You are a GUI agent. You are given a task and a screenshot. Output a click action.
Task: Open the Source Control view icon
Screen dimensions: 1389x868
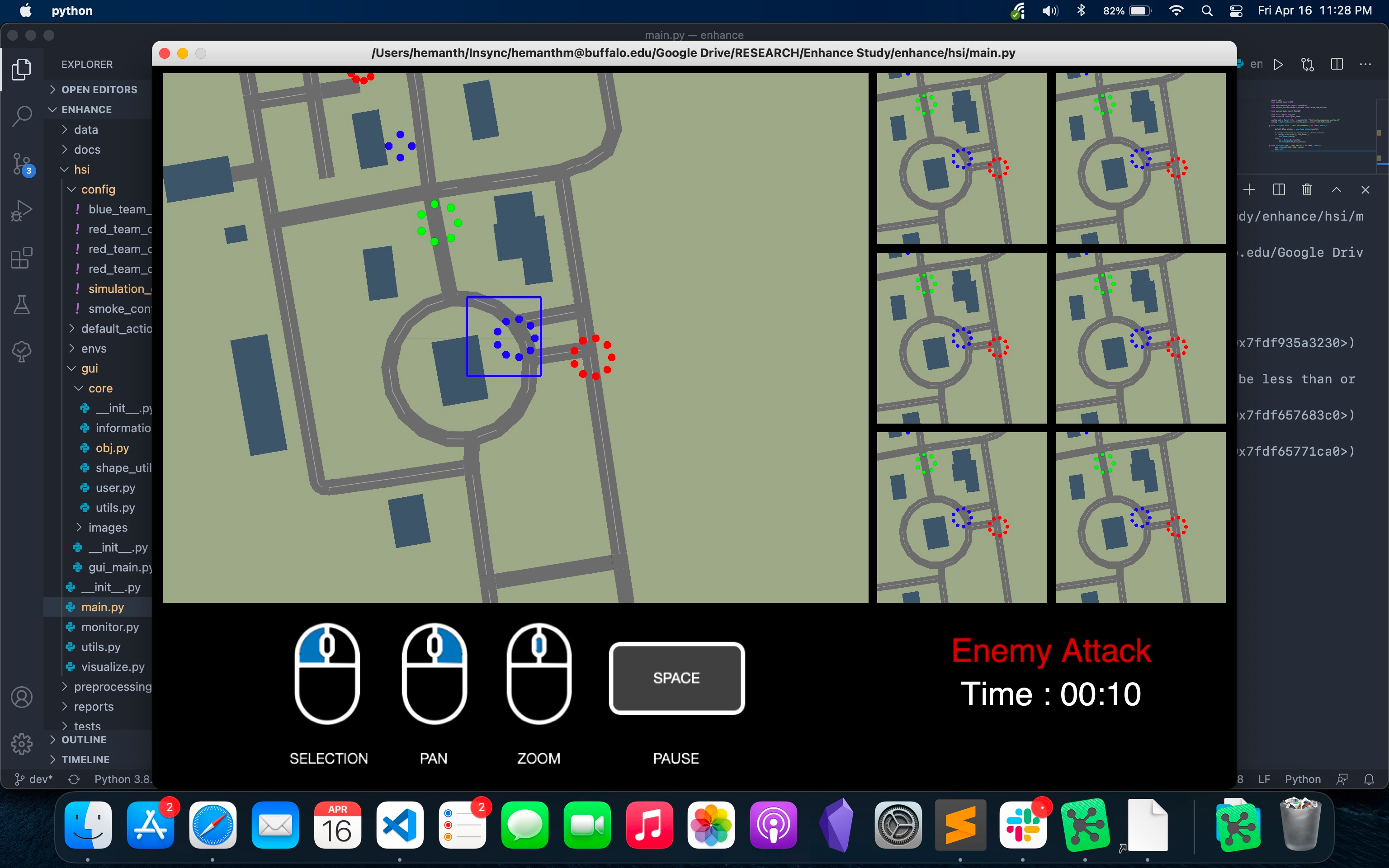tap(22, 164)
